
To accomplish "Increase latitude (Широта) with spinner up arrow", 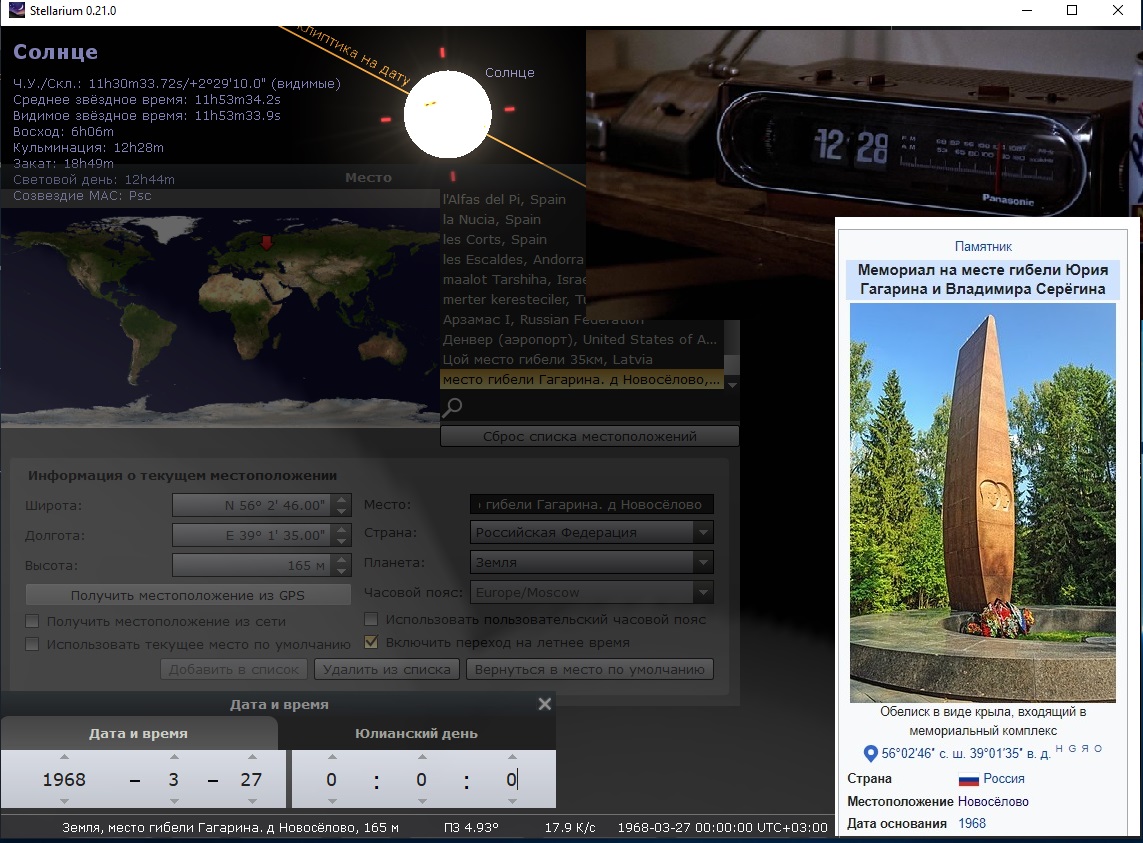I will tap(342, 500).
